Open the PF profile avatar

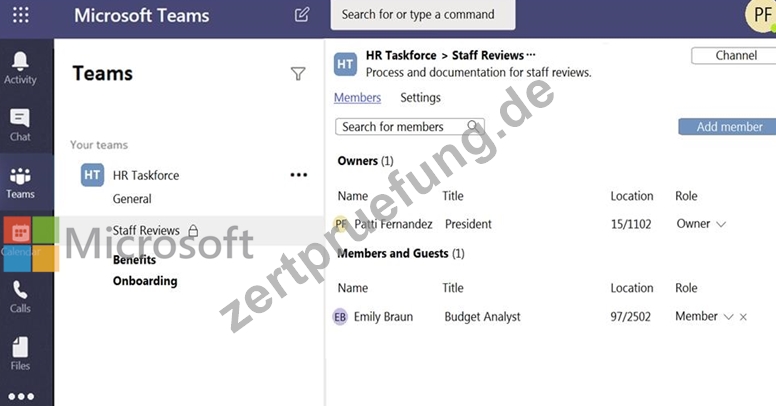tap(762, 15)
